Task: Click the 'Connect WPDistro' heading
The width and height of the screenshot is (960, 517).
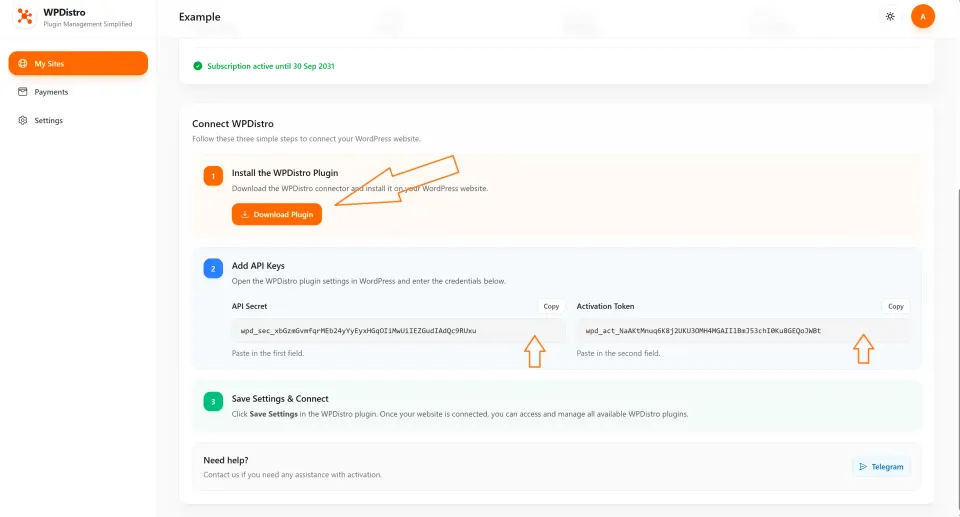Action: 233,124
